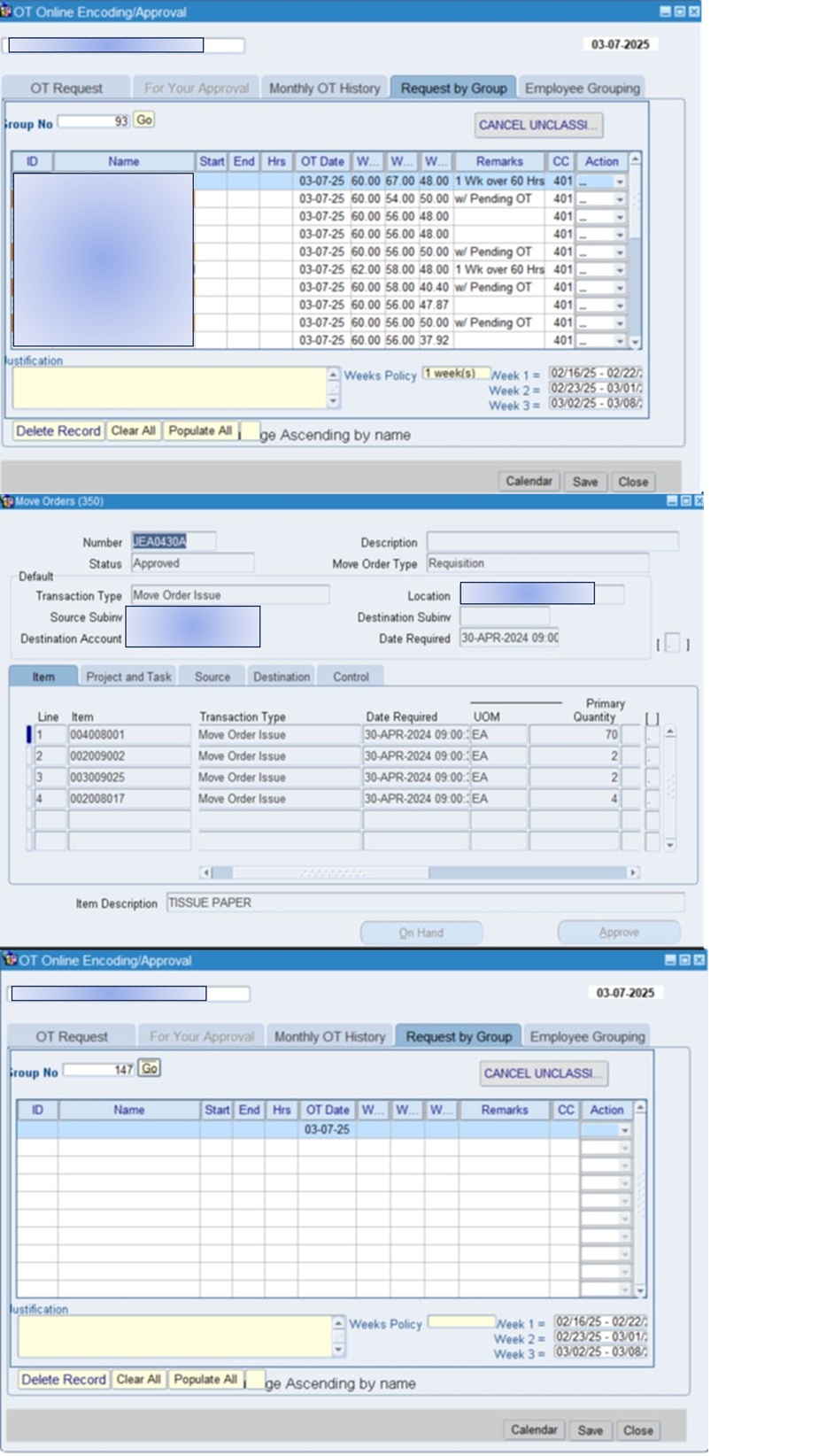
Task: Toggle the ascending-by-name checkbox in bottom window
Action: pyautogui.click(x=256, y=1380)
